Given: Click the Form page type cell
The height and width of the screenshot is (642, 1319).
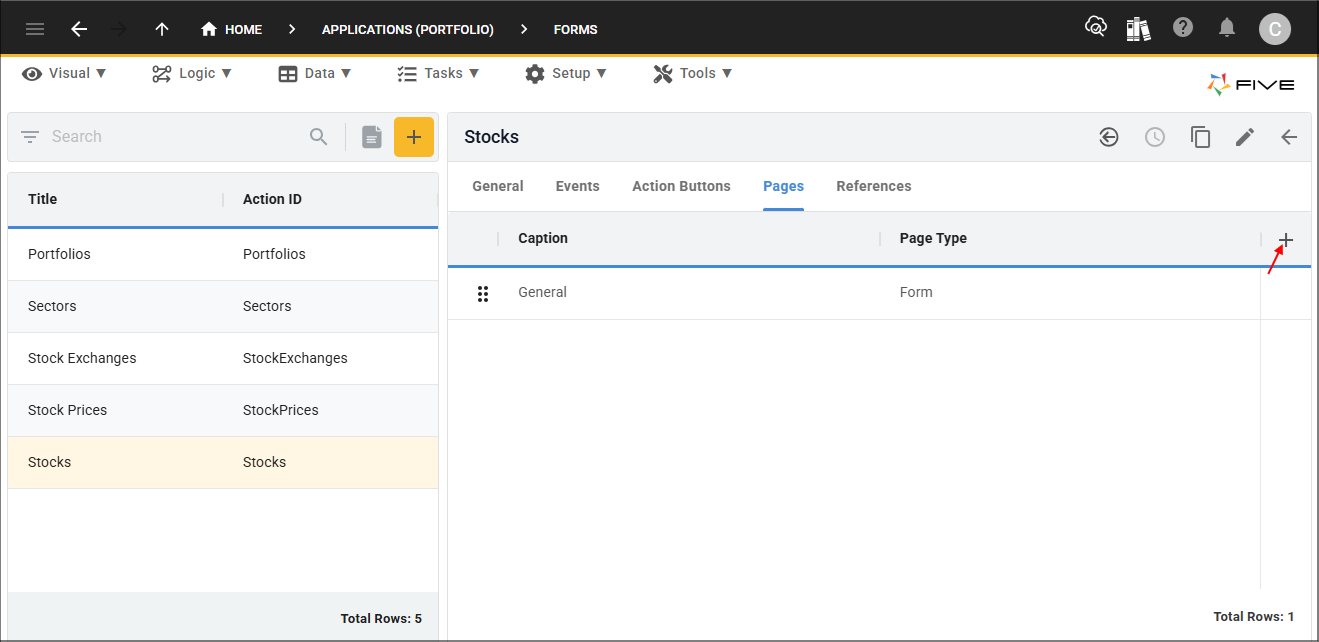Looking at the screenshot, I should tap(916, 292).
